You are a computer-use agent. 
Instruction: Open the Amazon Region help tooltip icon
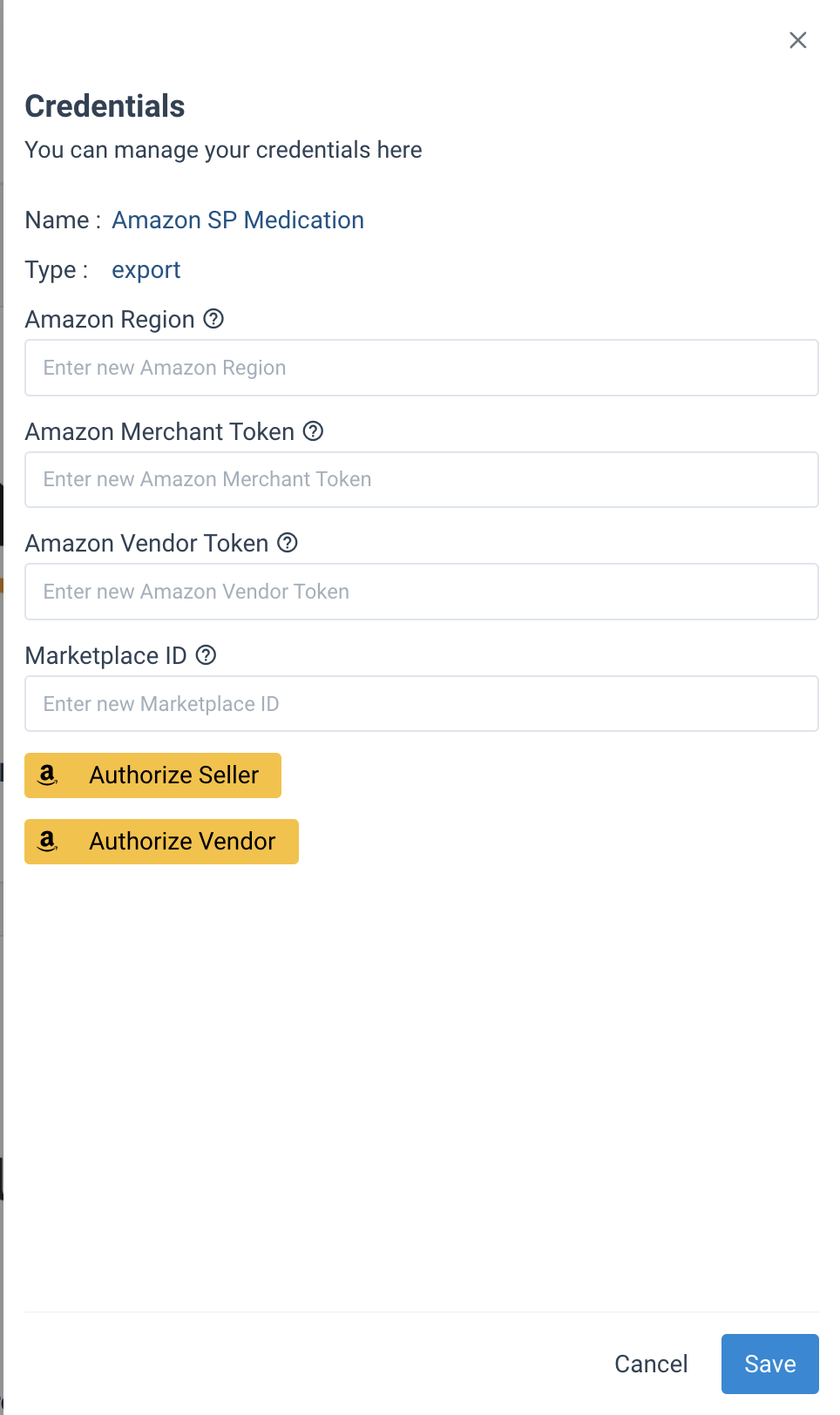213,319
